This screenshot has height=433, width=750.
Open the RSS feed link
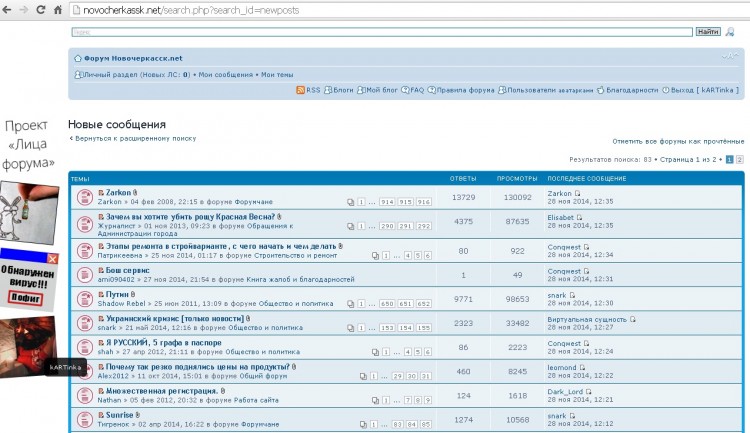[308, 90]
